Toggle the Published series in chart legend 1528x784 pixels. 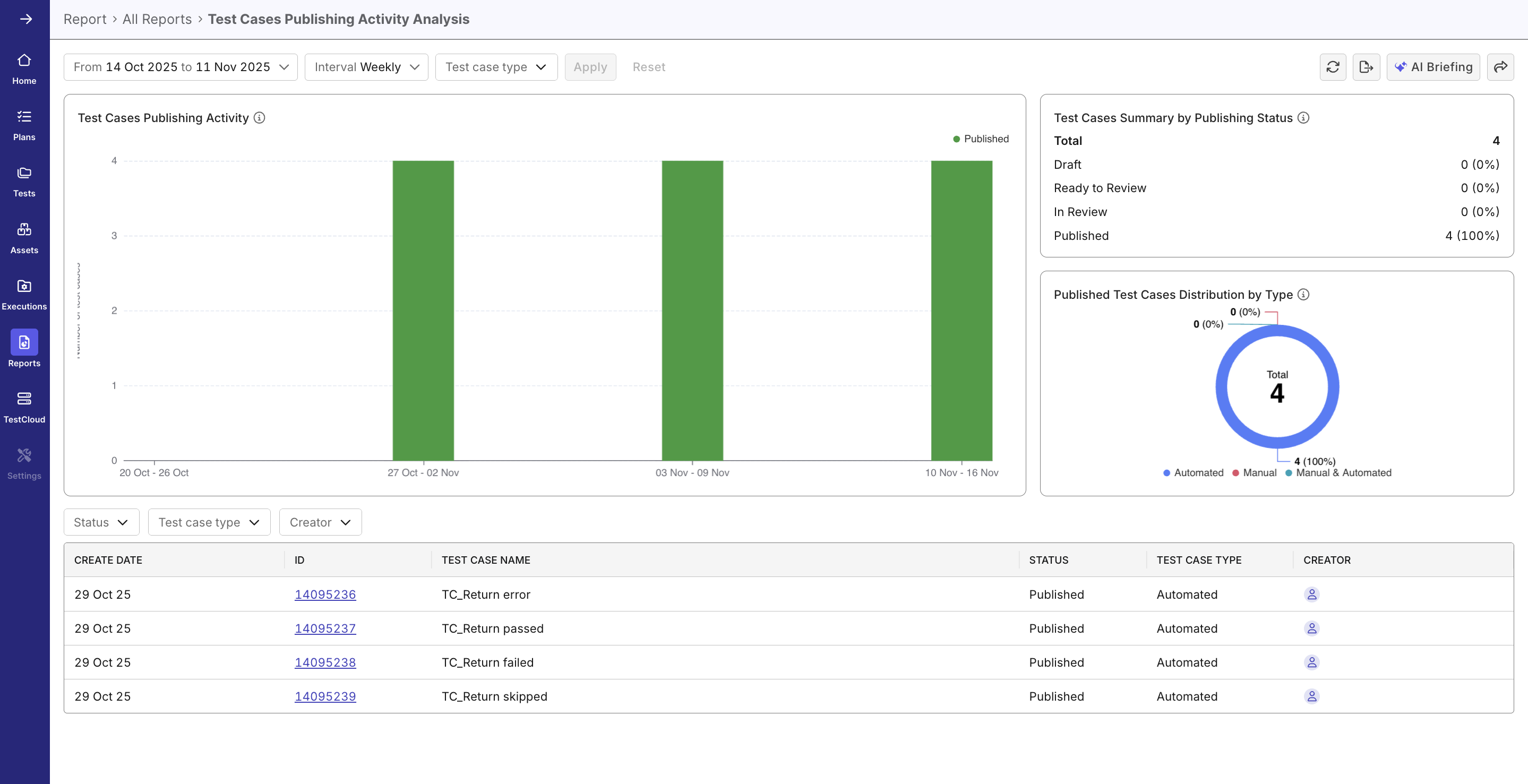[x=981, y=139]
